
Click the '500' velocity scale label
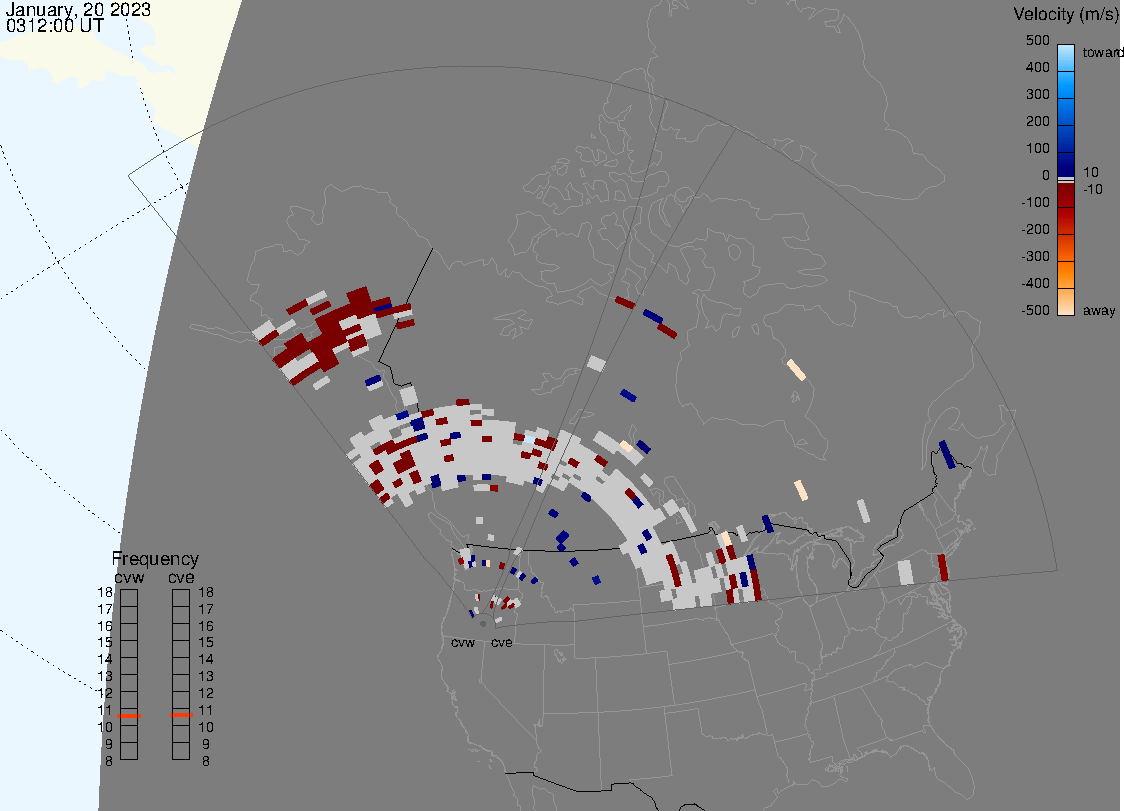click(x=1038, y=41)
